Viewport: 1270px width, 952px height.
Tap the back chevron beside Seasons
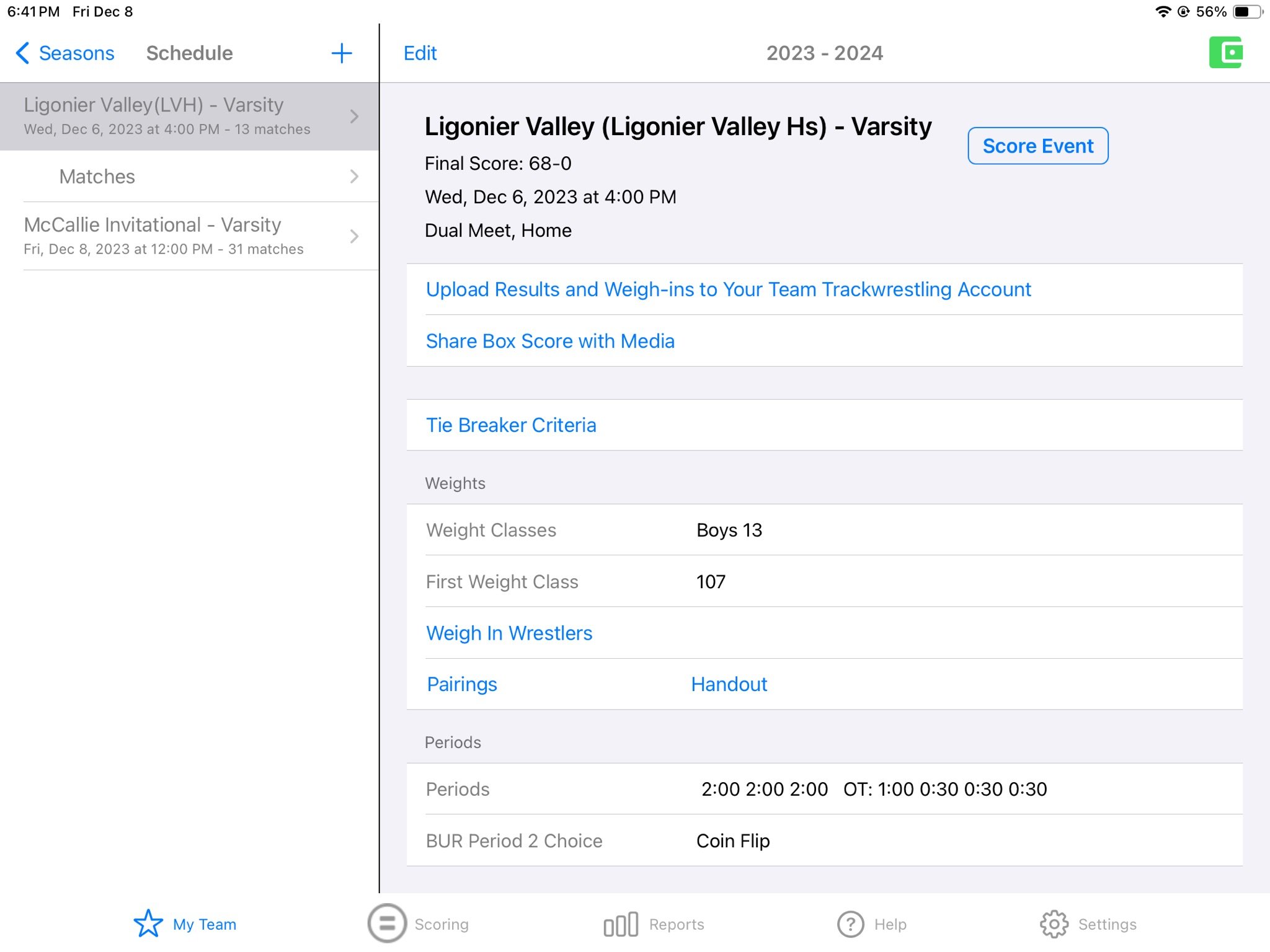pos(22,53)
